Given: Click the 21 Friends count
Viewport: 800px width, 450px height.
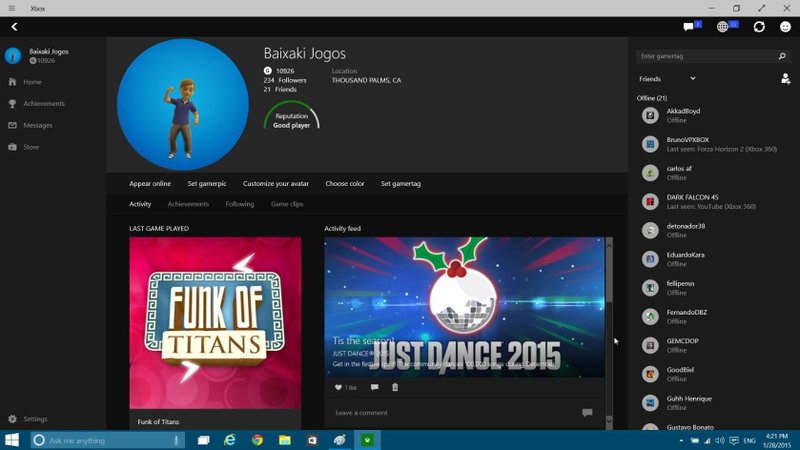Looking at the screenshot, I should click(280, 89).
